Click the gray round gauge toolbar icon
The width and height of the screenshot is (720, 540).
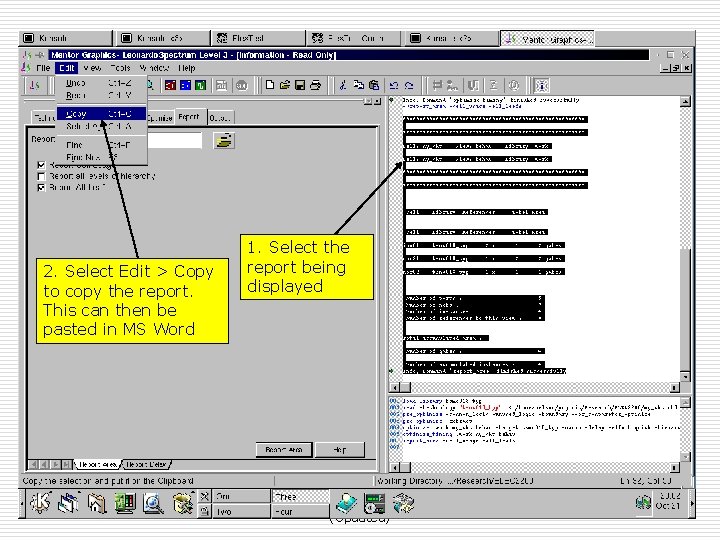[242, 85]
